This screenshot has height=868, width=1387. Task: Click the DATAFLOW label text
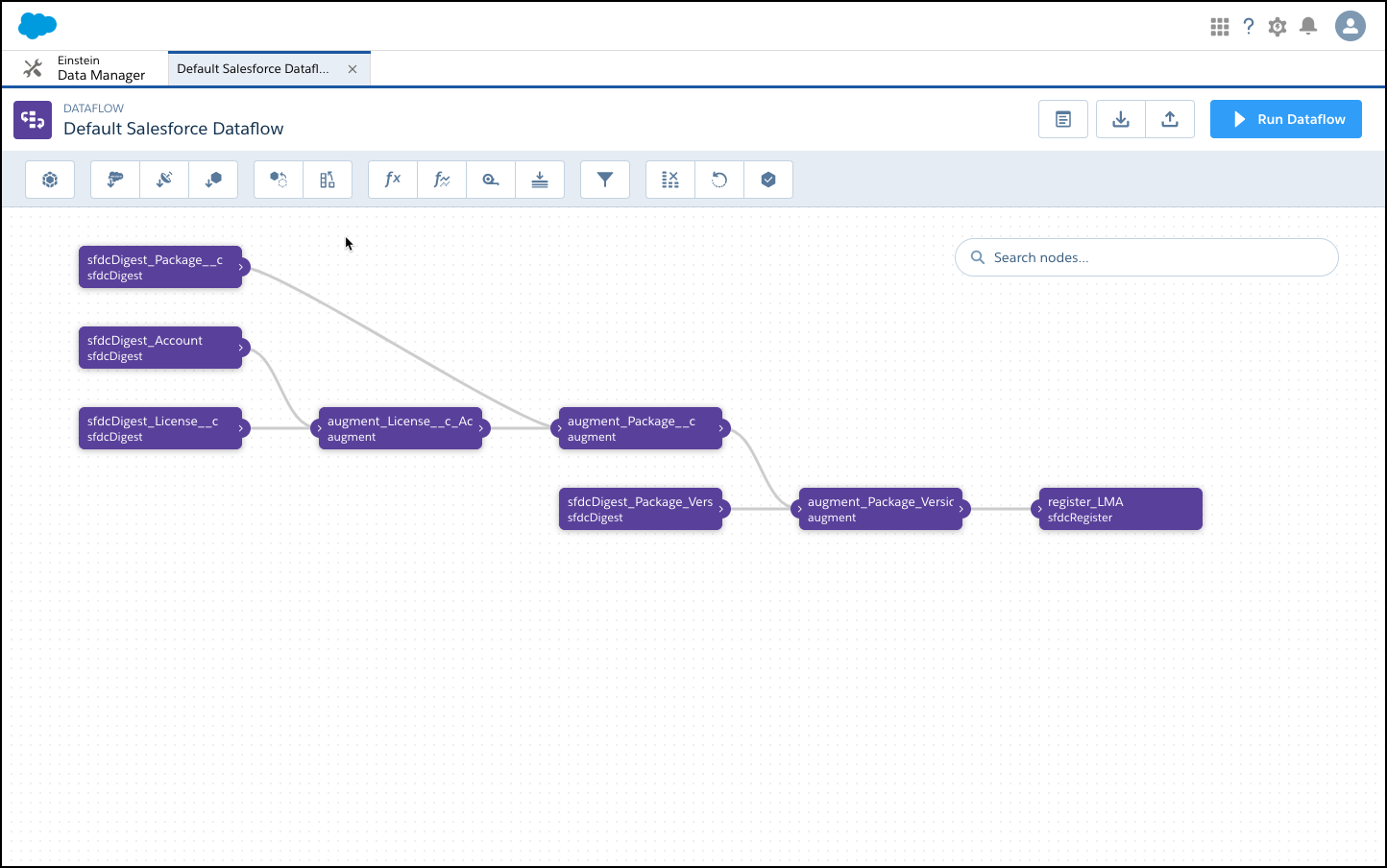[93, 108]
